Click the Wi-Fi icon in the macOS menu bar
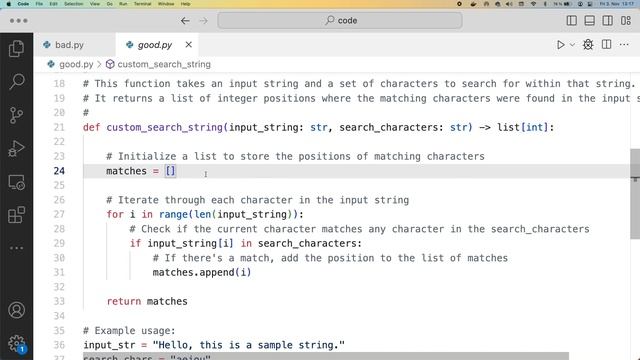This screenshot has width=640, height=360. tap(533, 4)
